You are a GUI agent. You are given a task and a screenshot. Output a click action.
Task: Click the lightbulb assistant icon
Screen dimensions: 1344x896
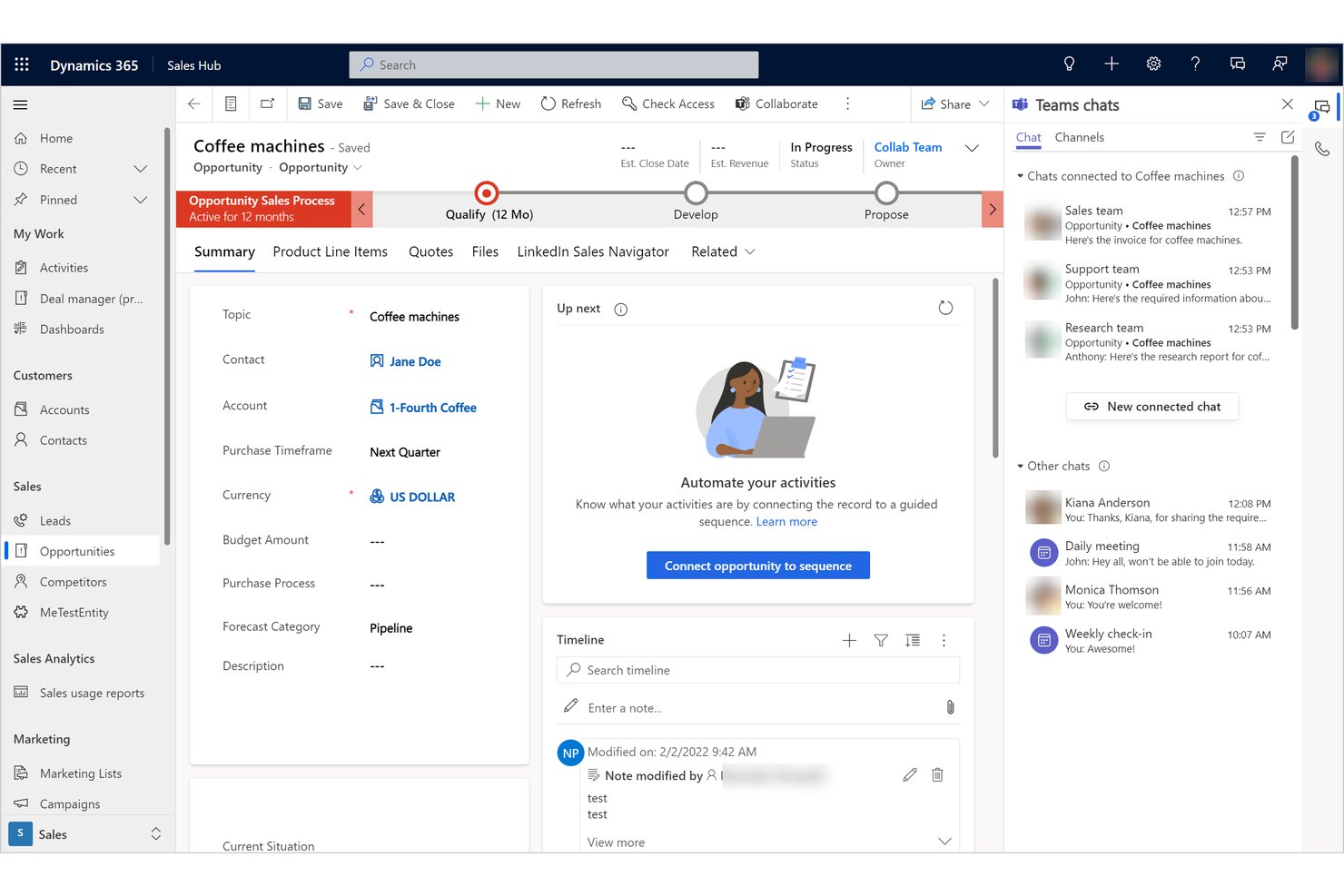tap(1069, 64)
